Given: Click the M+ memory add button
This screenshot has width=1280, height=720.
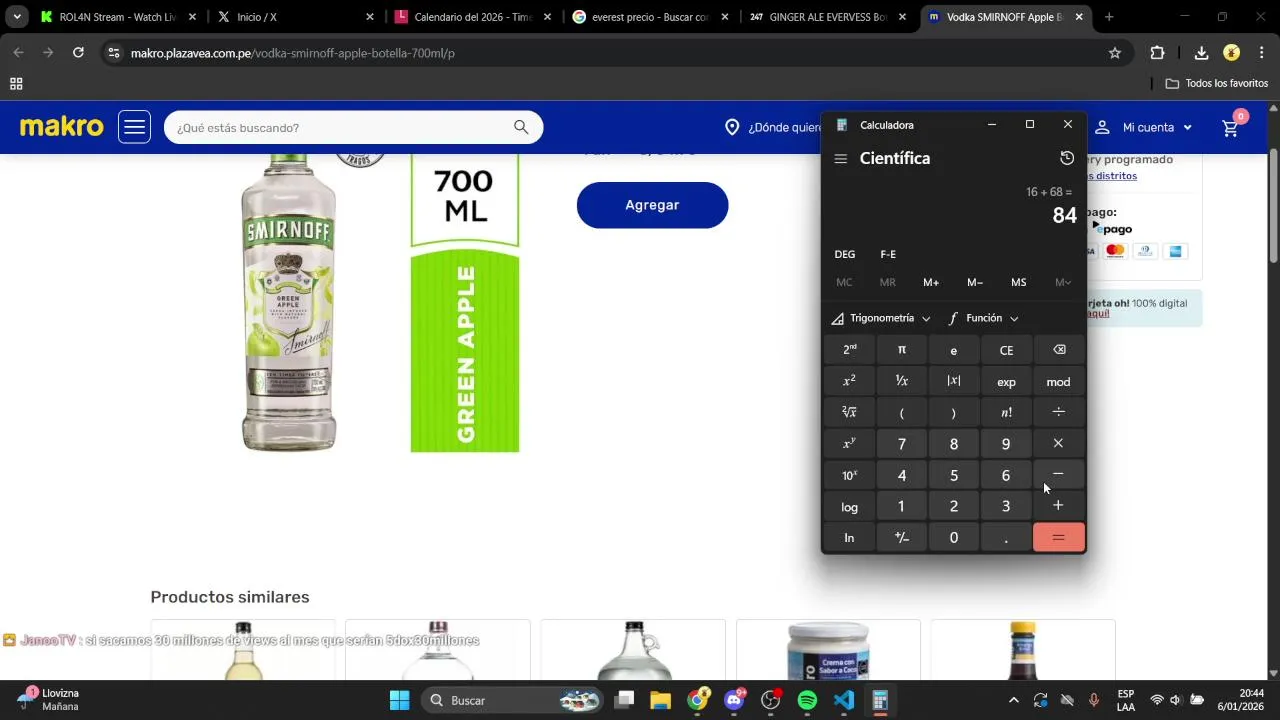Looking at the screenshot, I should [931, 282].
